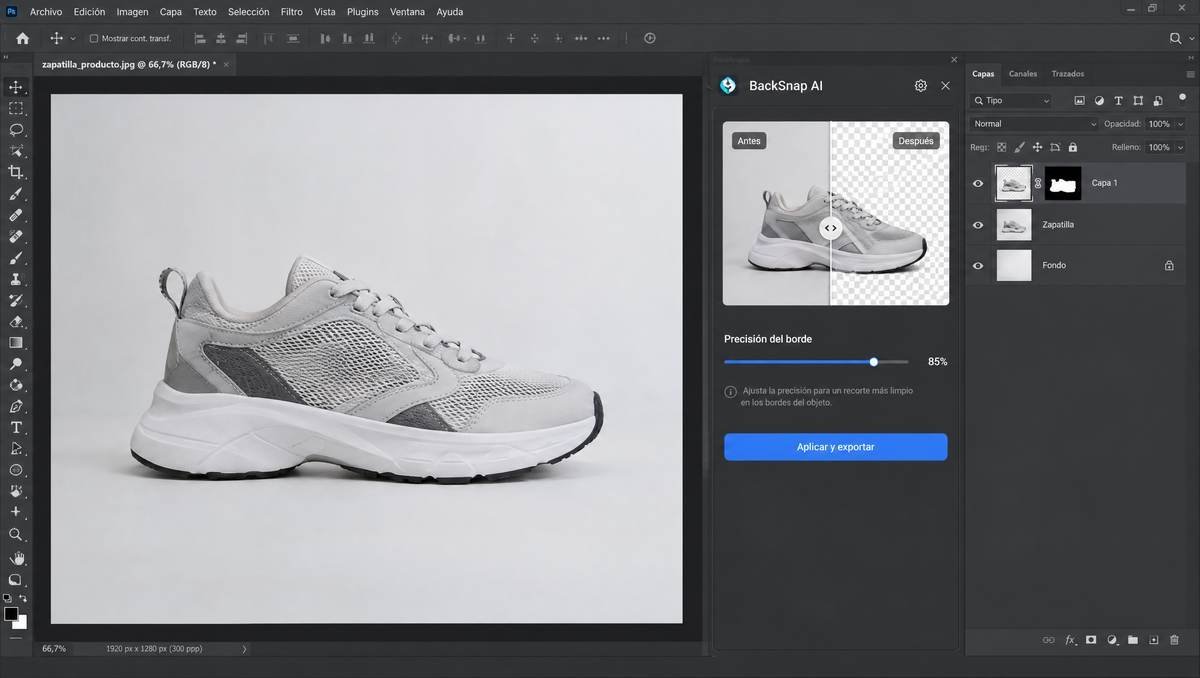Close the BackSnap AI panel
Viewport: 1200px width, 678px height.
946,86
